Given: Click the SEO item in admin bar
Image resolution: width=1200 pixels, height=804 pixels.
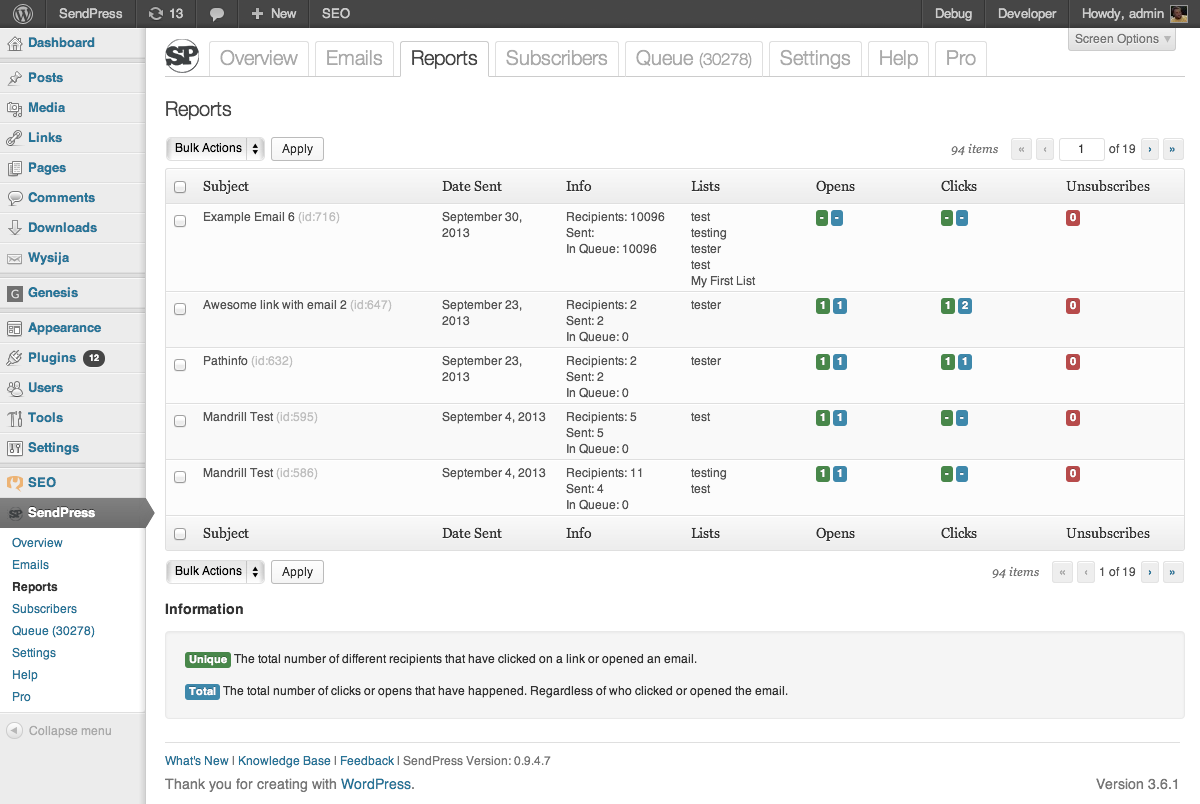Looking at the screenshot, I should tap(336, 14).
